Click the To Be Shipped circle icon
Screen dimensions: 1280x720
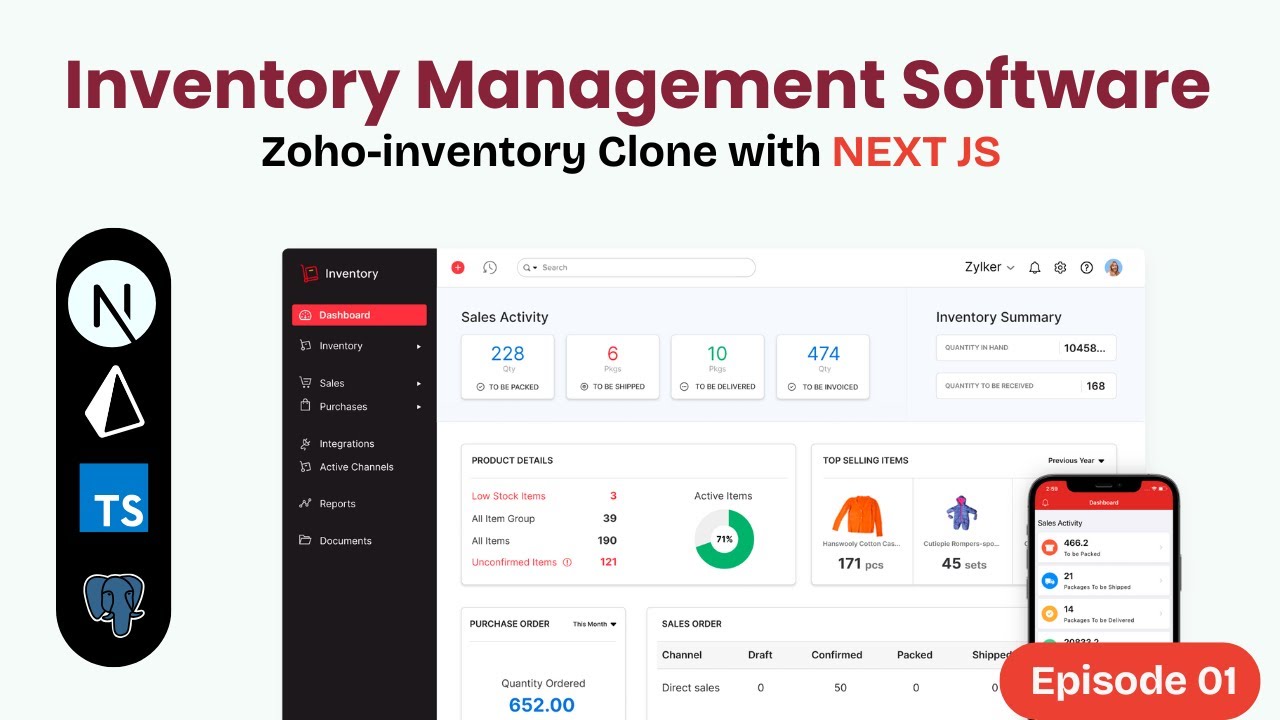[584, 387]
